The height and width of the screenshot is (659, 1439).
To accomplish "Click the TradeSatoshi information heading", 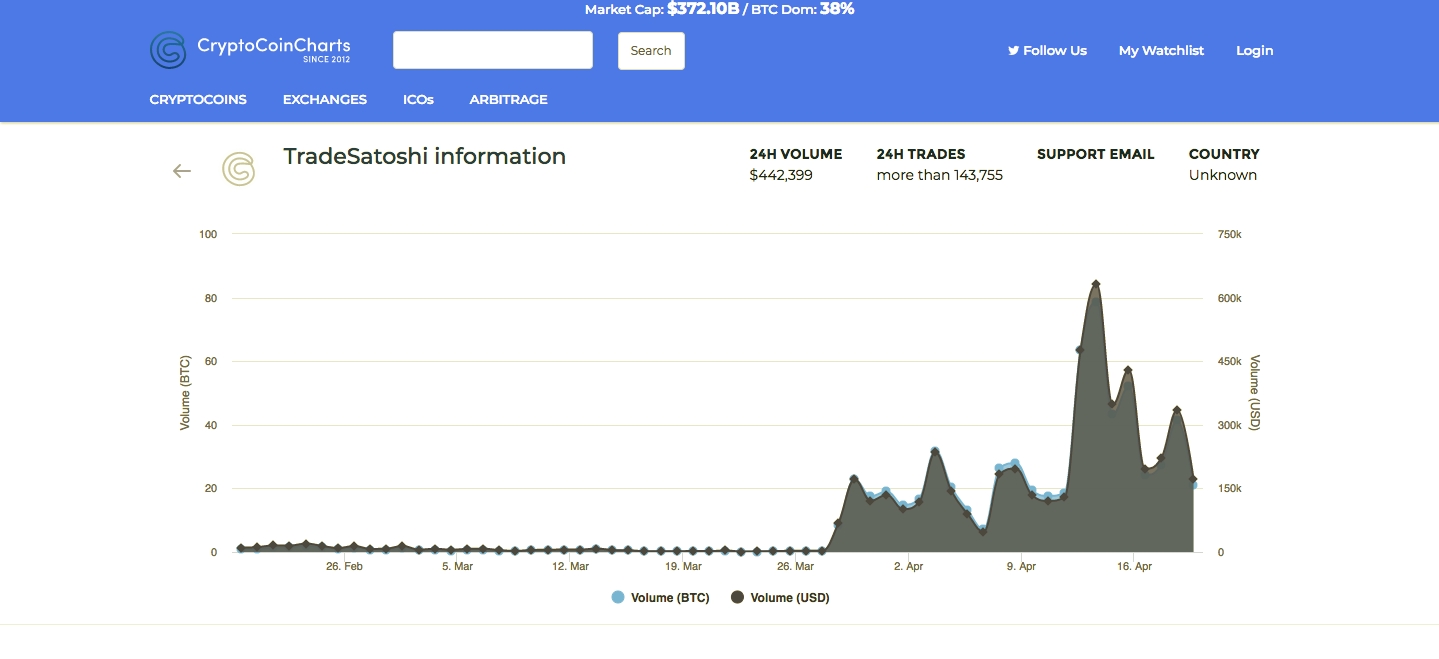I will (425, 156).
